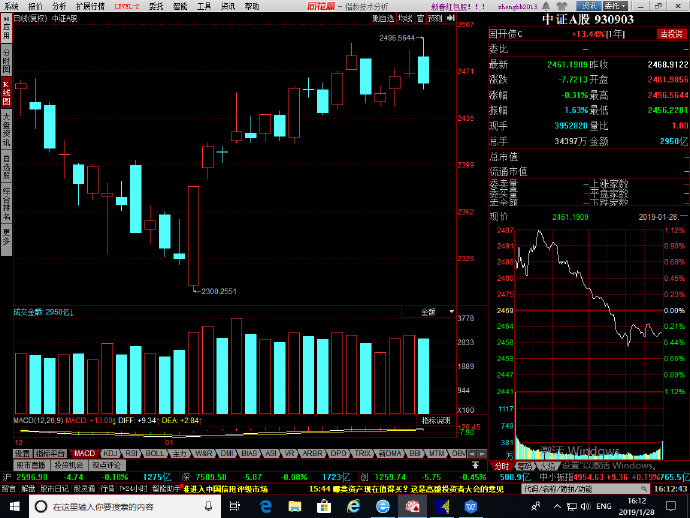Select K线图 in left sidebar
This screenshot has height=518, width=690.
point(6,92)
